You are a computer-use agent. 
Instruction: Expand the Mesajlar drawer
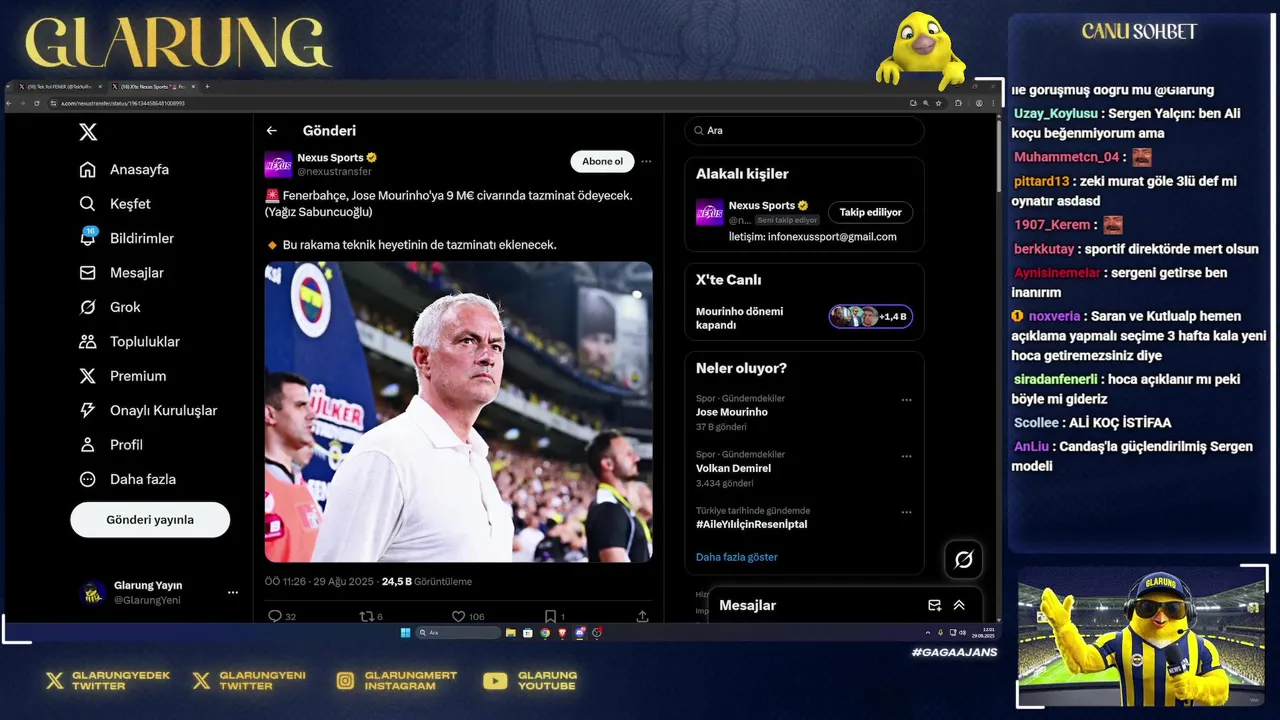(959, 605)
